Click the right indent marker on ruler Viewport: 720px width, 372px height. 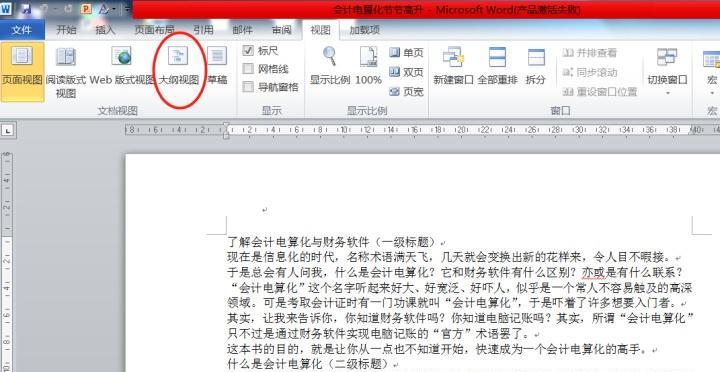click(693, 133)
